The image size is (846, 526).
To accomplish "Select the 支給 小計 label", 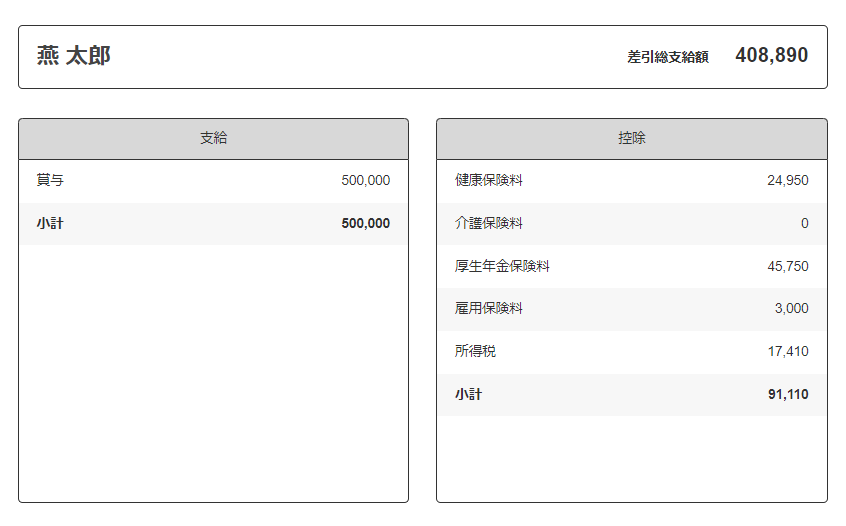I will coord(50,223).
